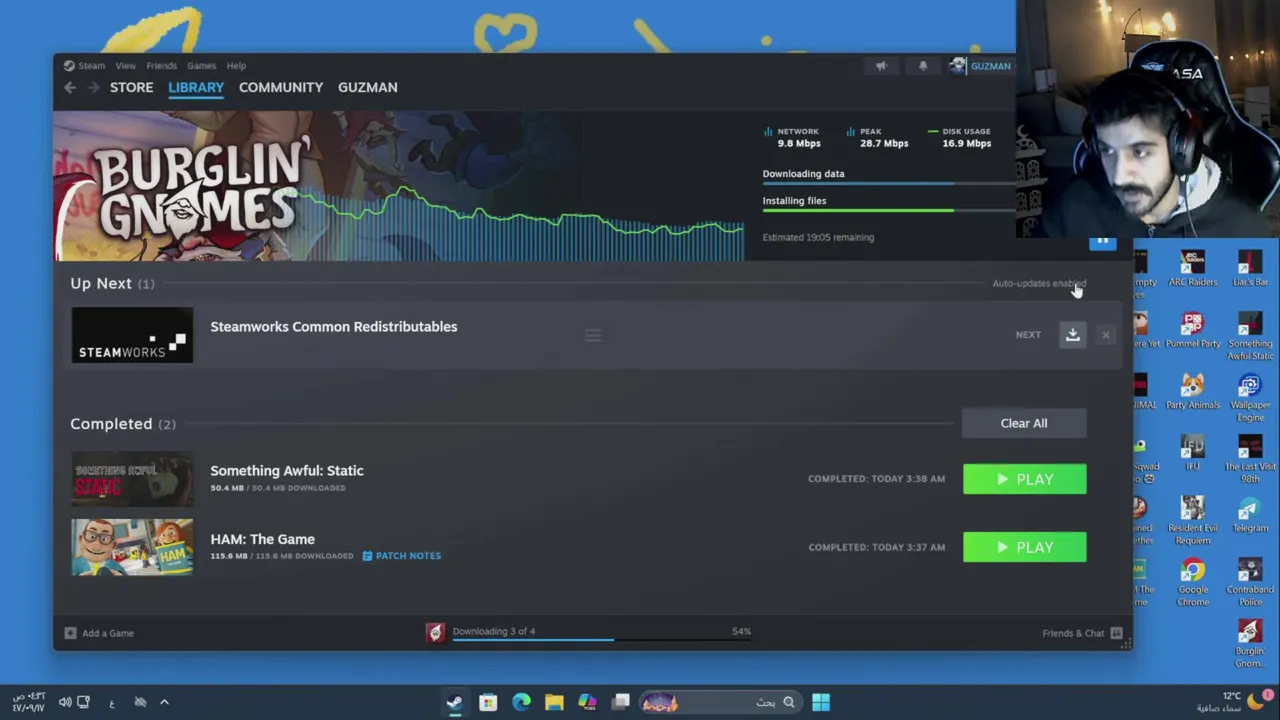Click the taskbar clock
Screen dimensions: 1280x720
(x=28, y=702)
